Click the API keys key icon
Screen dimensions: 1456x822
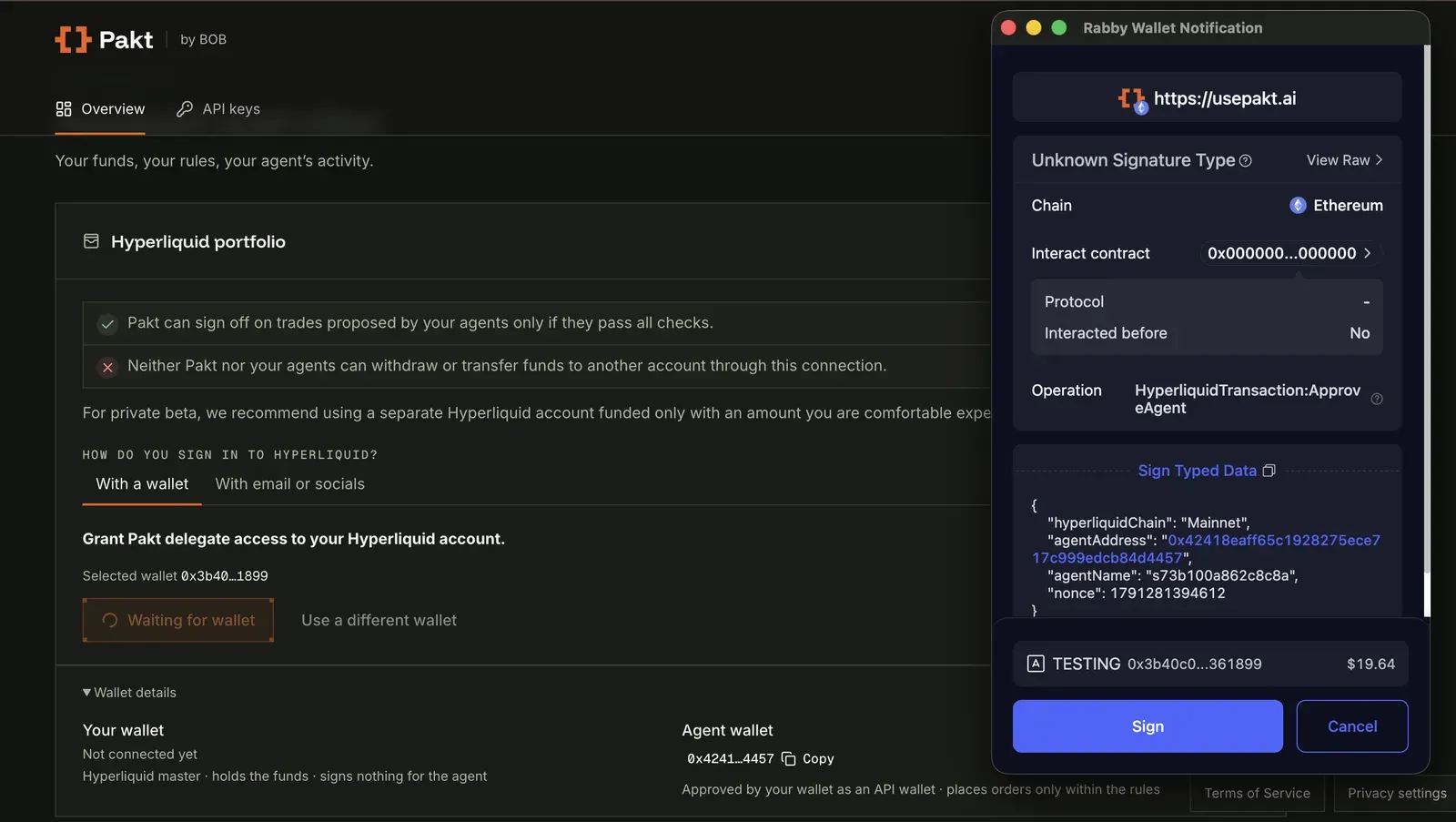tap(185, 109)
